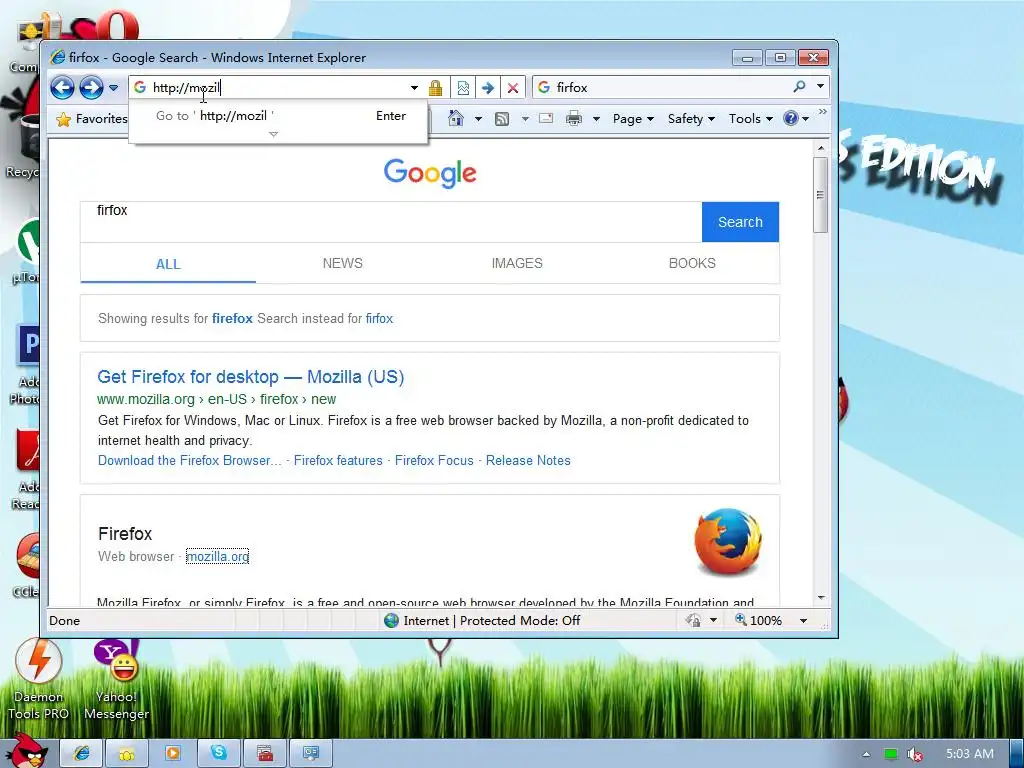
Task: Click Download the Firefox Browser sitelink
Action: coord(189,460)
